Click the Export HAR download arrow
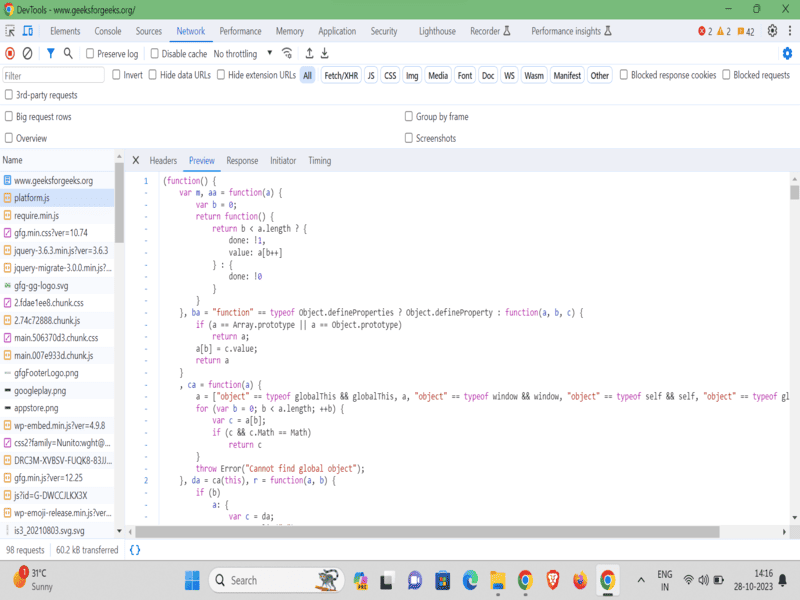 pyautogui.click(x=325, y=53)
